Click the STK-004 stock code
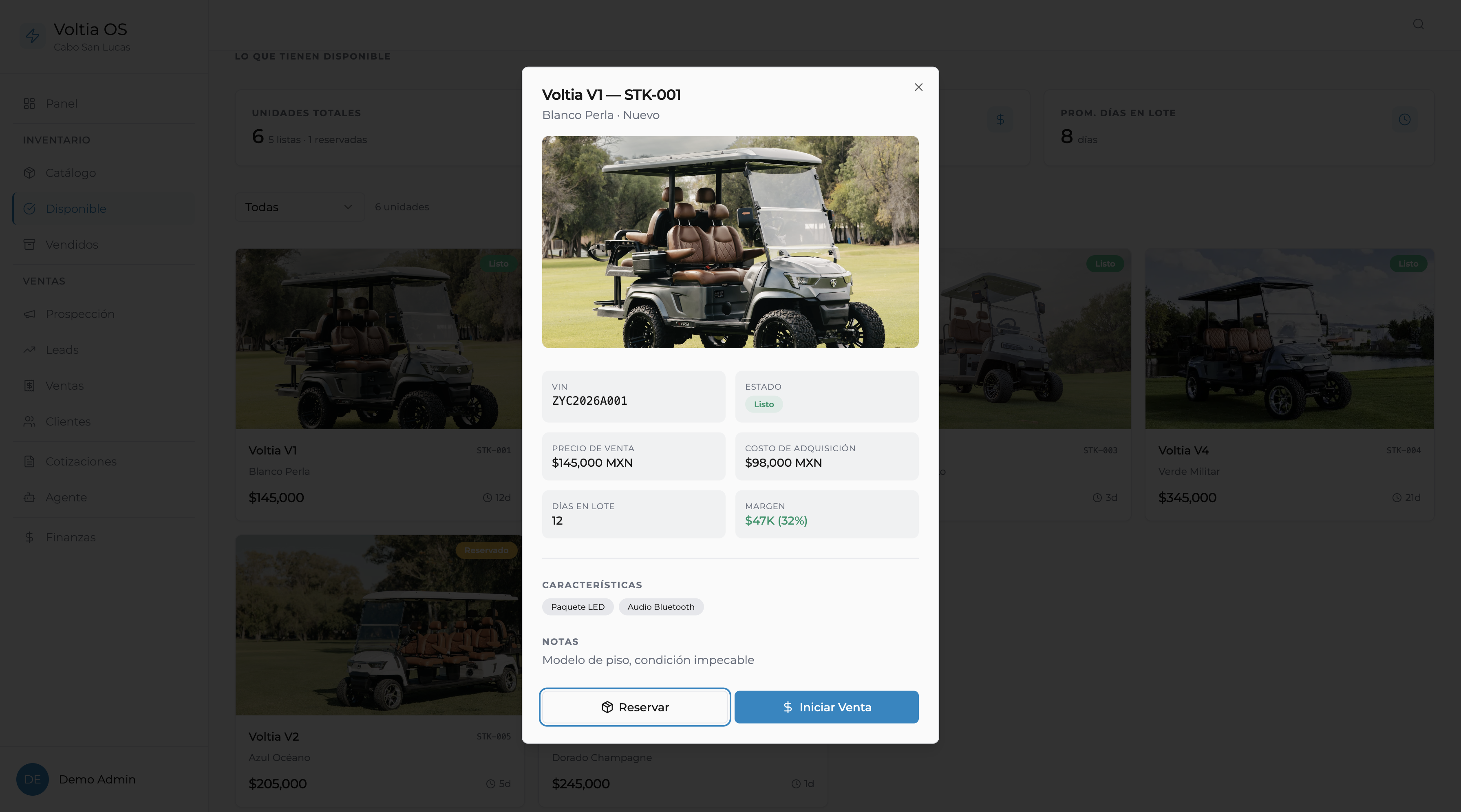 coord(1403,450)
